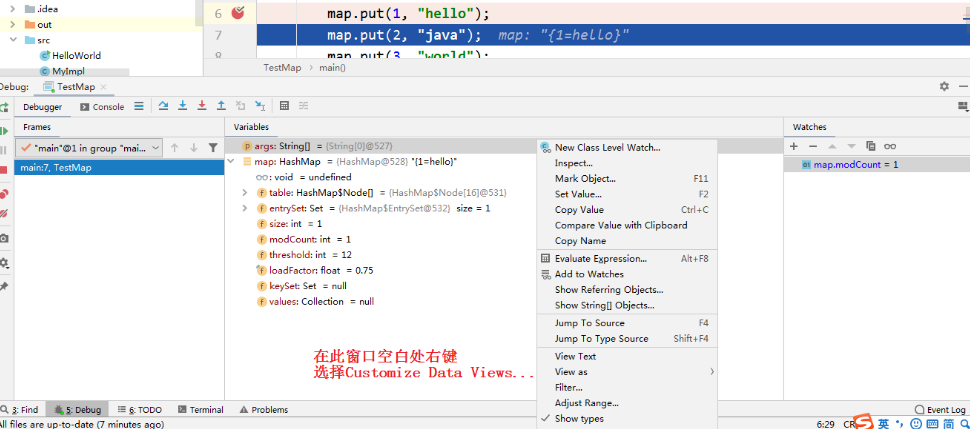Click the Restore Layout icon at right
Screen dimensions: 970x429
click(x=963, y=106)
